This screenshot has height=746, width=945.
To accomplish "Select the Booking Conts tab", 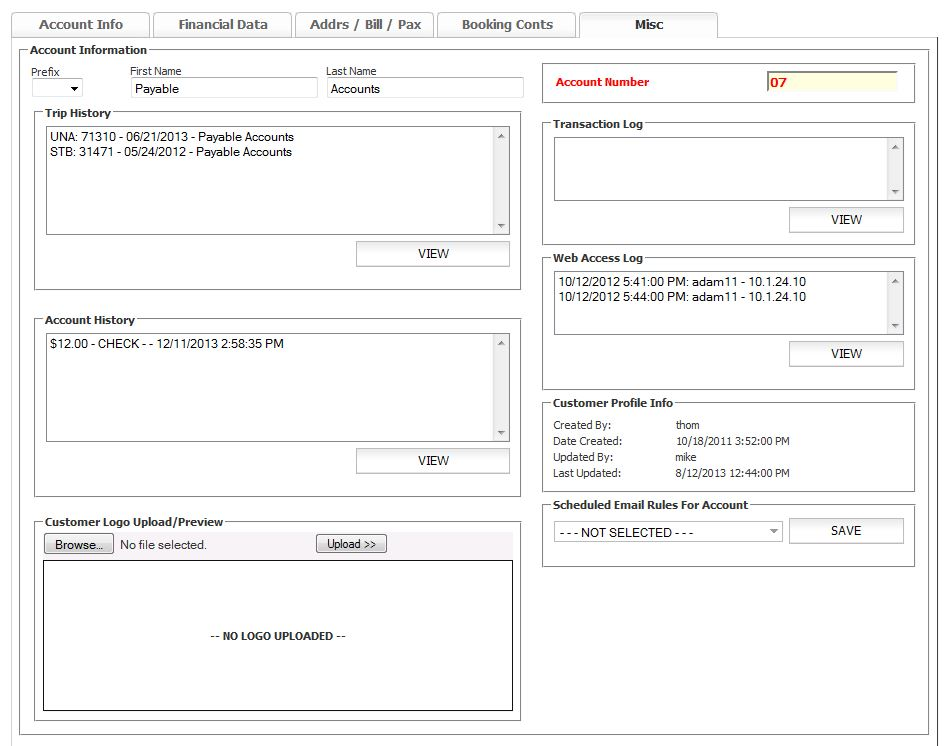I will pyautogui.click(x=507, y=25).
